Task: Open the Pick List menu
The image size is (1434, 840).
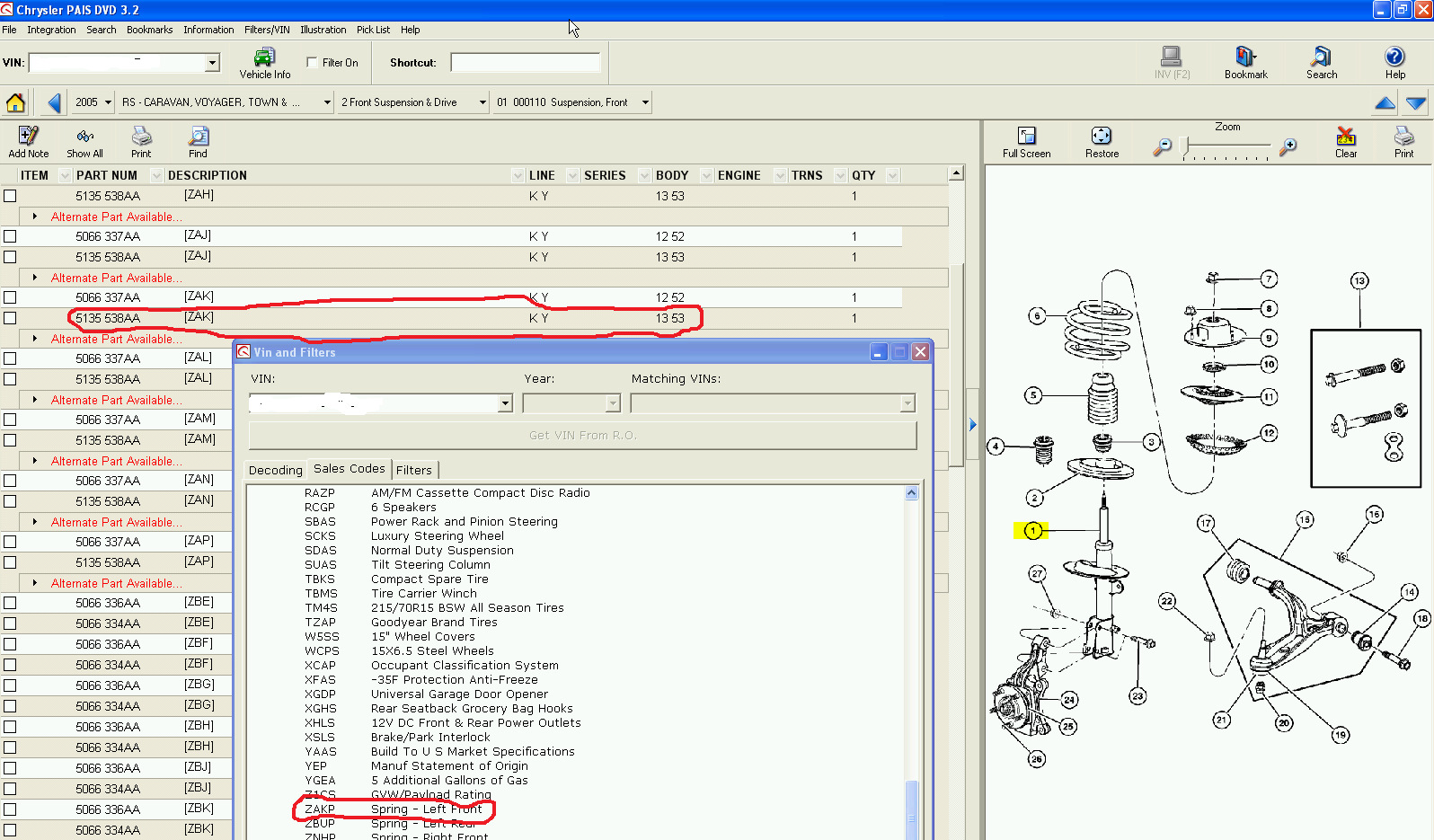Action: tap(373, 30)
